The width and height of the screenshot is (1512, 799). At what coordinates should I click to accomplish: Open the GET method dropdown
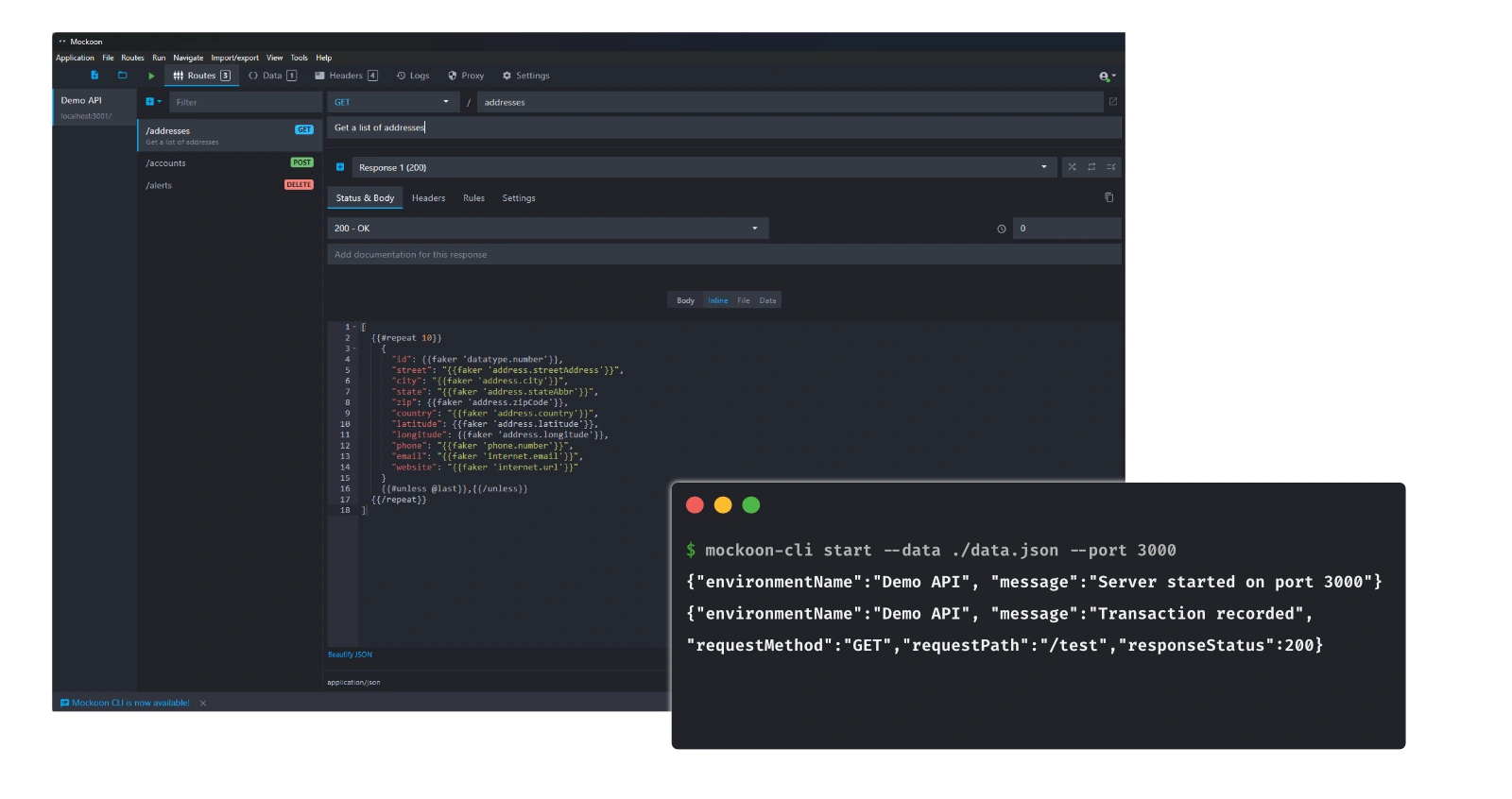pyautogui.click(x=393, y=102)
